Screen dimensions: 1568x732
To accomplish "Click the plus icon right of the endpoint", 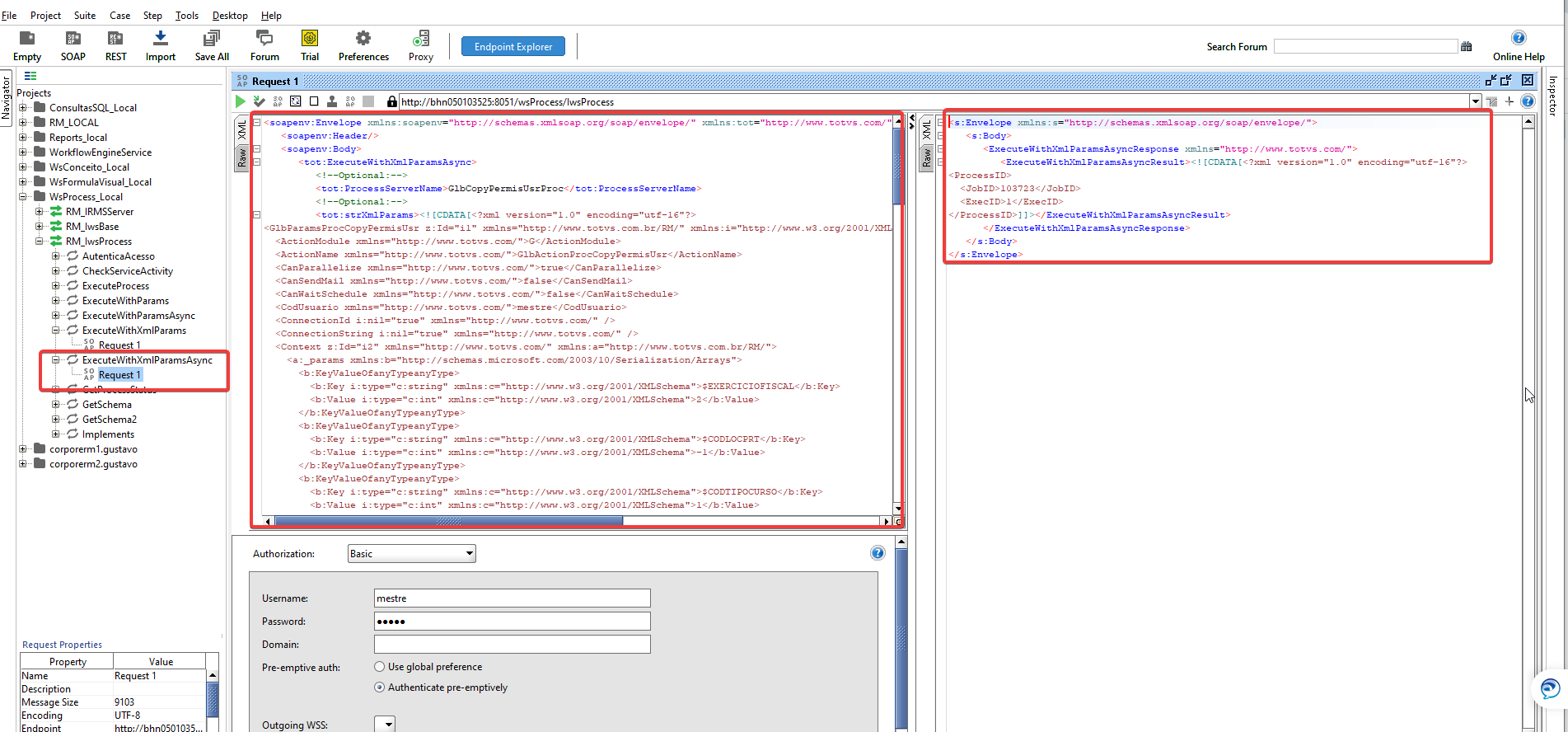I will 1509,101.
